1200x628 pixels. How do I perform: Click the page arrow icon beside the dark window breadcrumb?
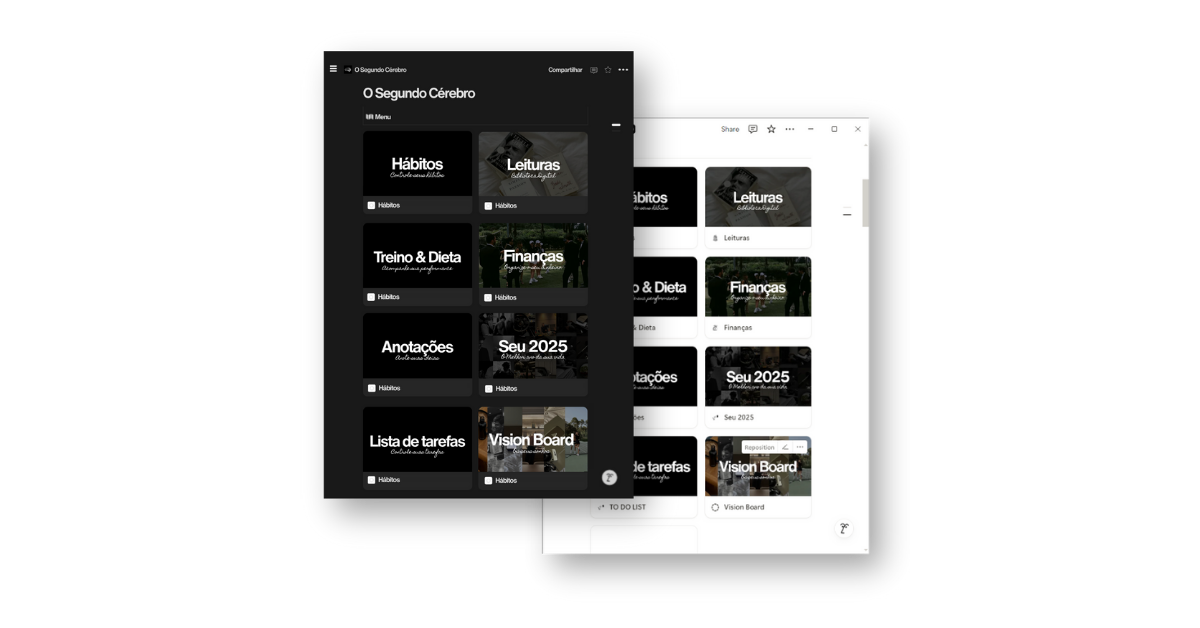[348, 70]
